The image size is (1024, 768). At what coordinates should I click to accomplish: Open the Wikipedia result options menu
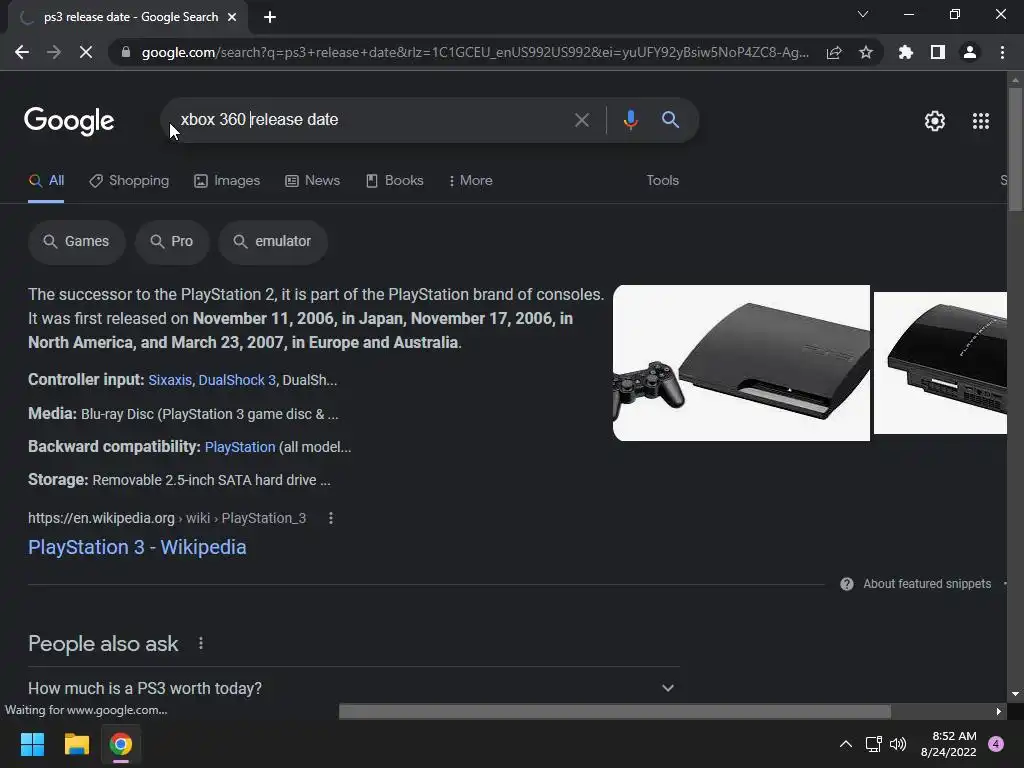pyautogui.click(x=331, y=518)
